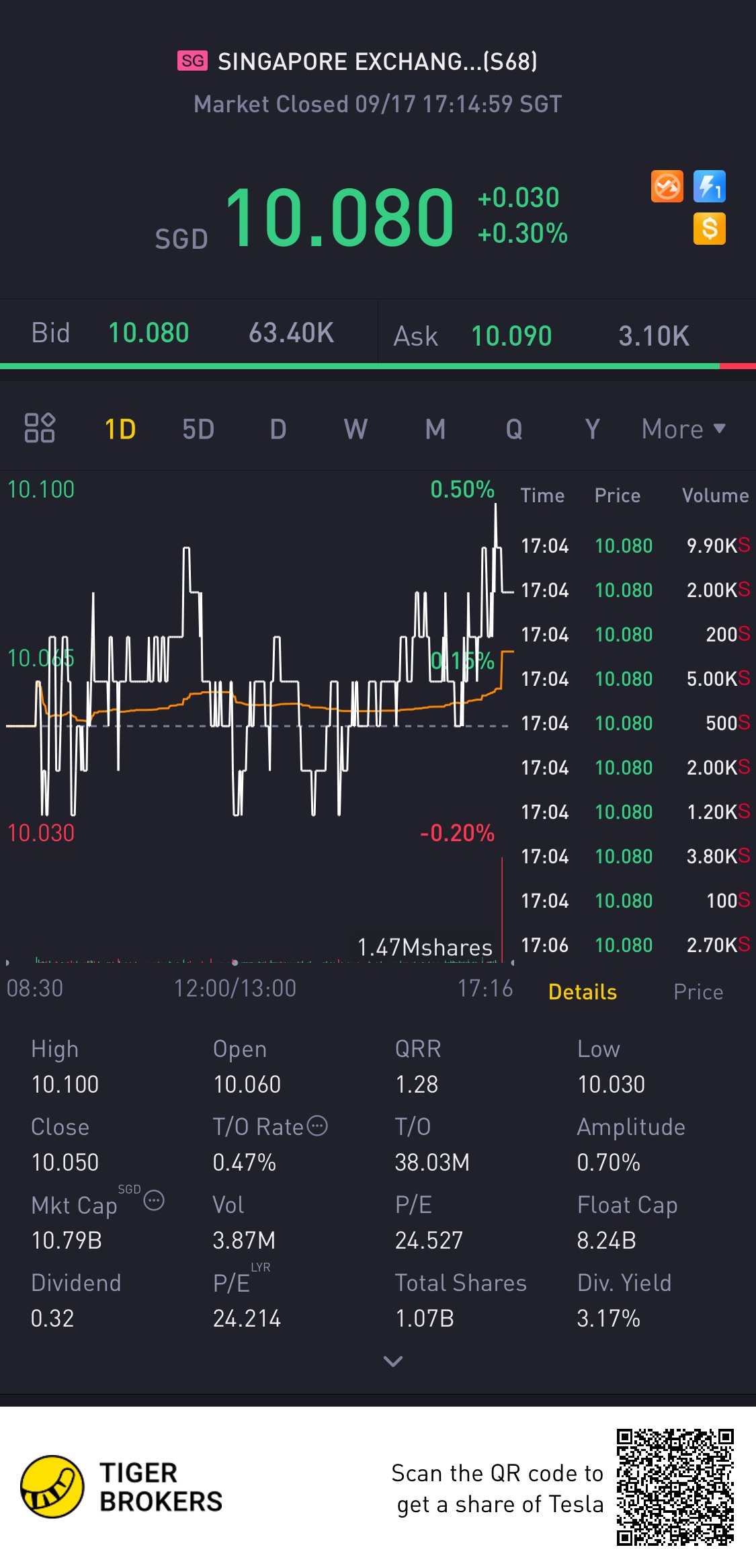This screenshot has height=1568, width=756.
Task: Select the trade row with 5.00K volume
Action: click(x=635, y=678)
